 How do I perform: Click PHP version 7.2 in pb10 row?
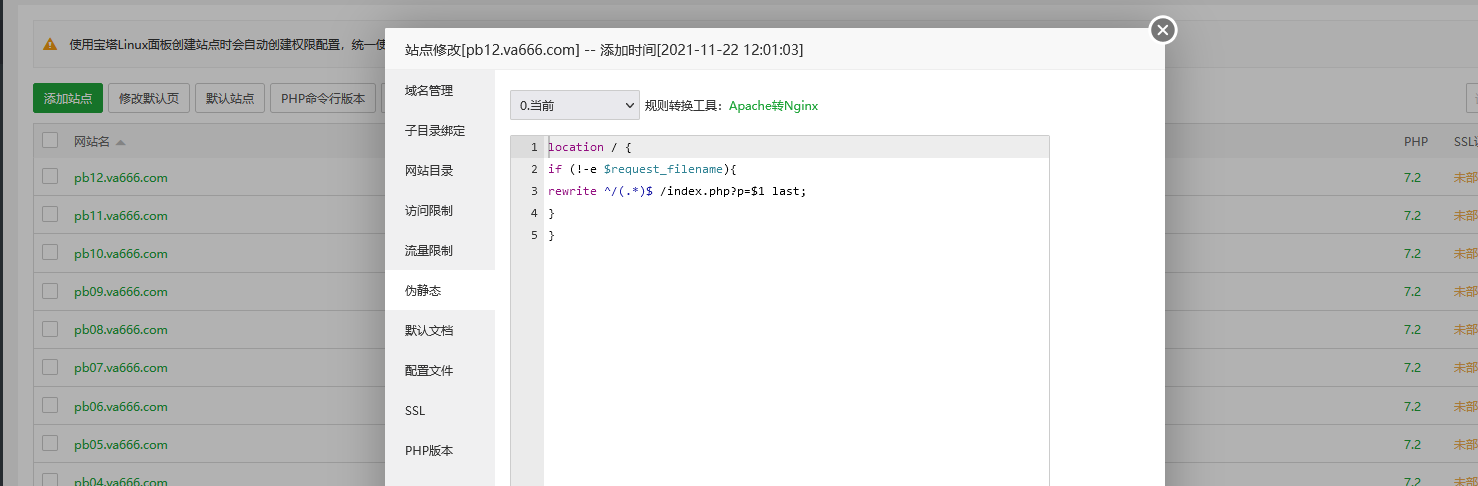click(1412, 254)
